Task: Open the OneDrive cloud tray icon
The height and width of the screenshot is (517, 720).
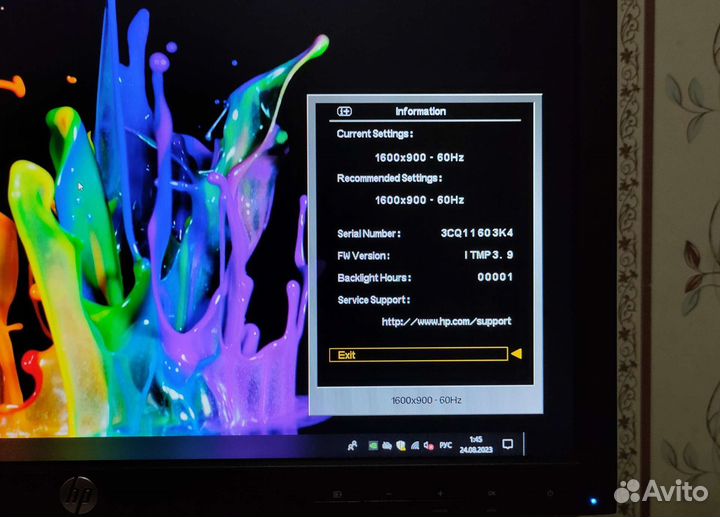Action: [x=387, y=445]
